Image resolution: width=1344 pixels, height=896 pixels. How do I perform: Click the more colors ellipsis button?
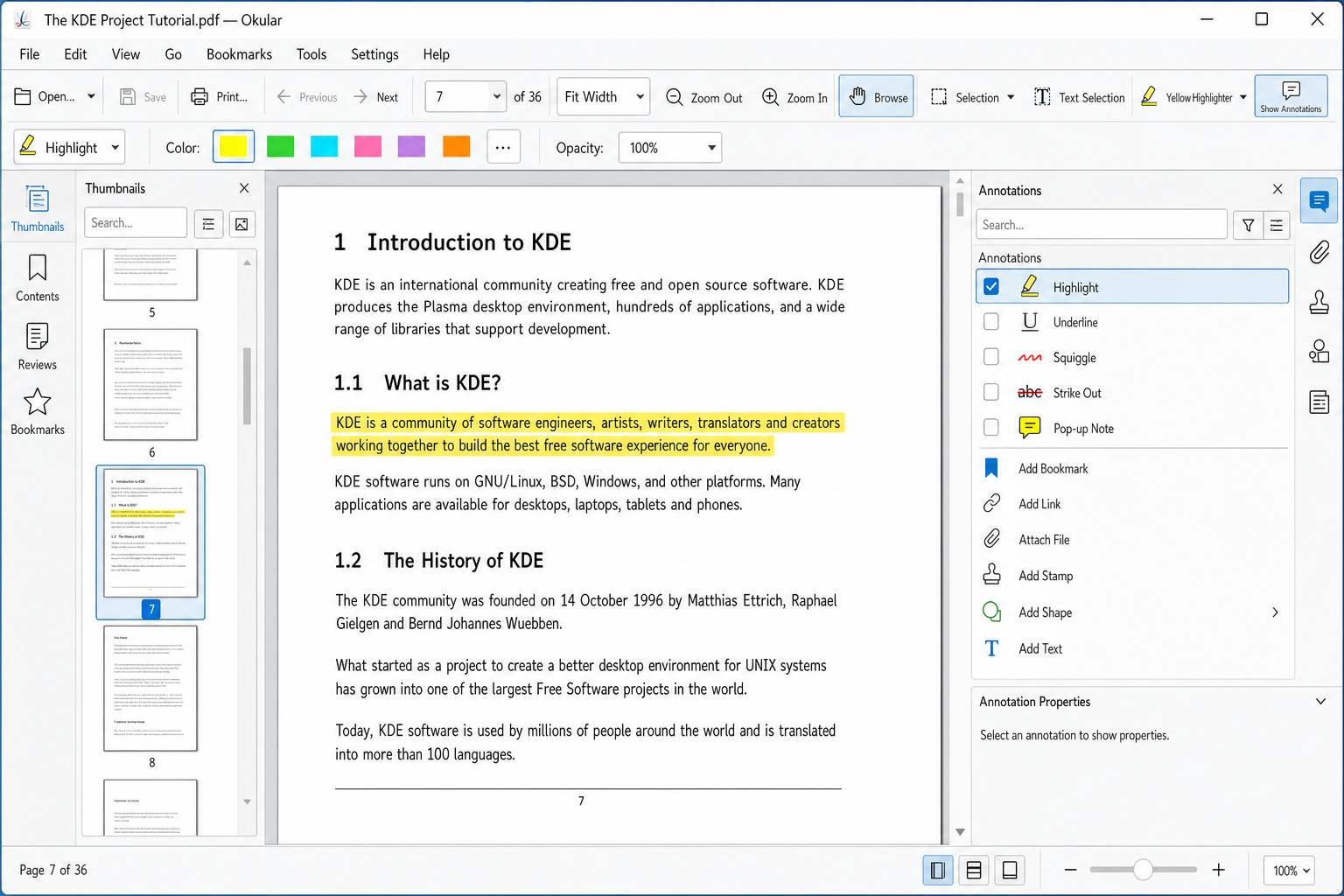[x=502, y=147]
